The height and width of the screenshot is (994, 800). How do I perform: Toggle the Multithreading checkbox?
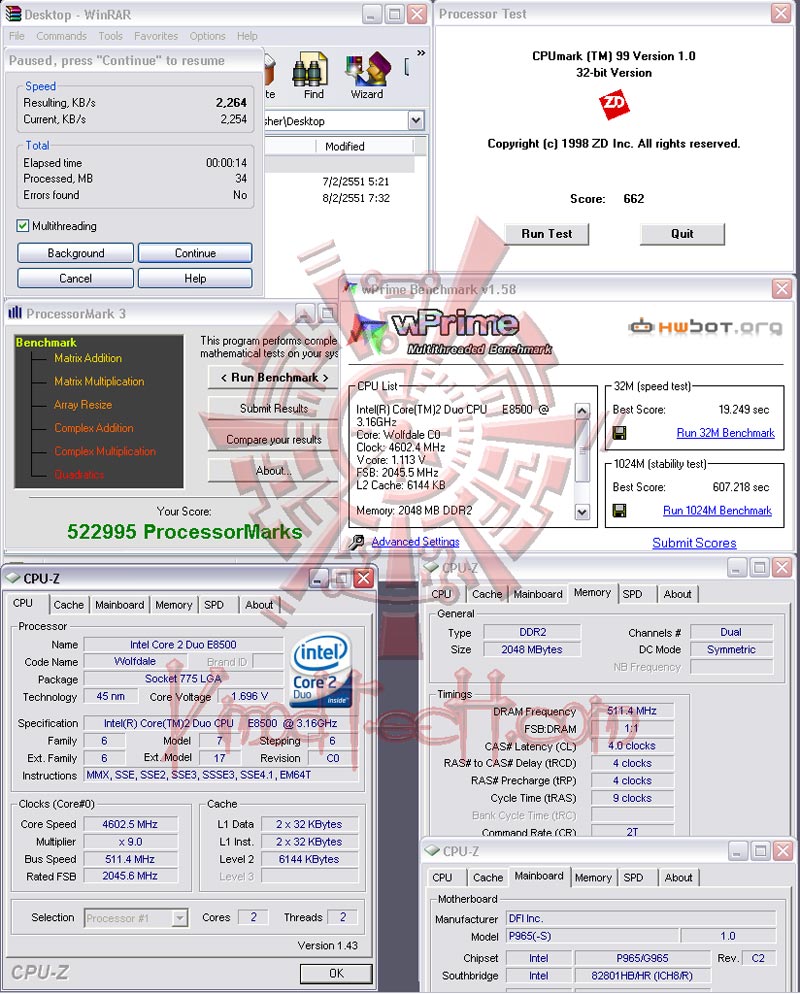click(23, 226)
